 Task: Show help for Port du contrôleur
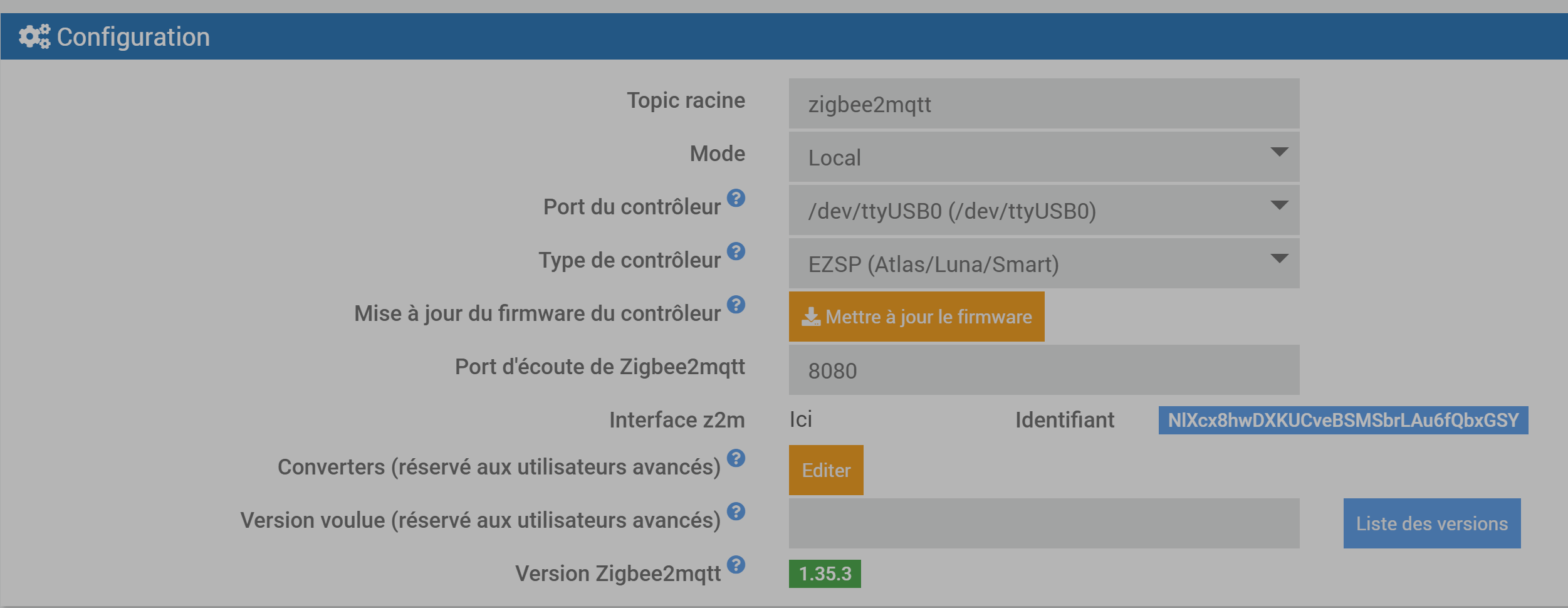pos(736,198)
